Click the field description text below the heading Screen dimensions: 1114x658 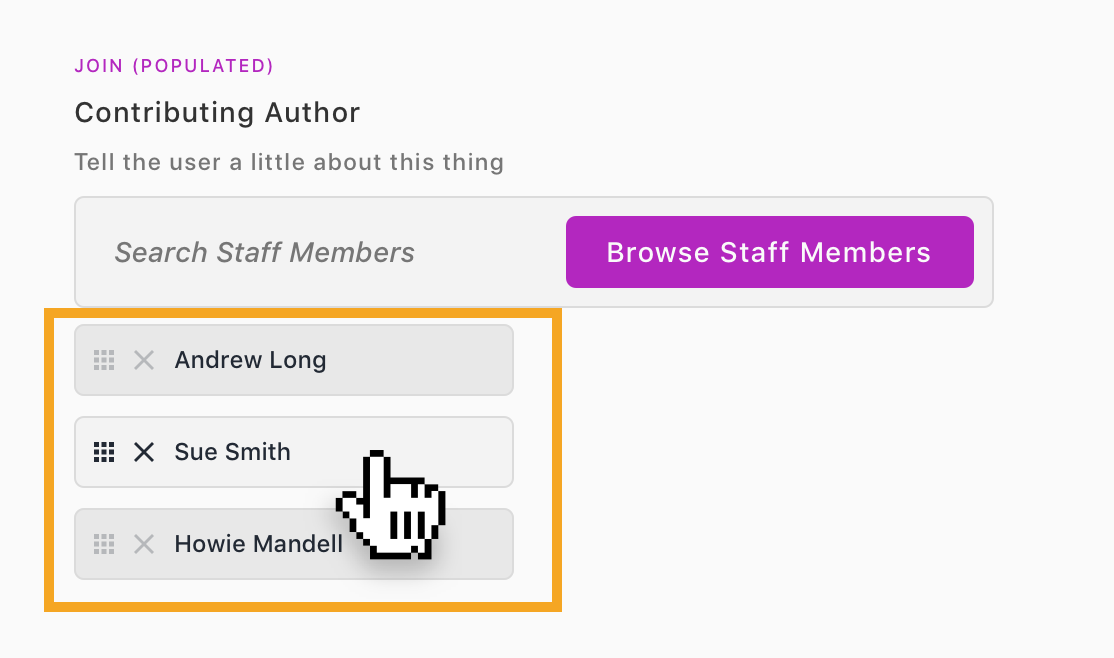tap(289, 162)
